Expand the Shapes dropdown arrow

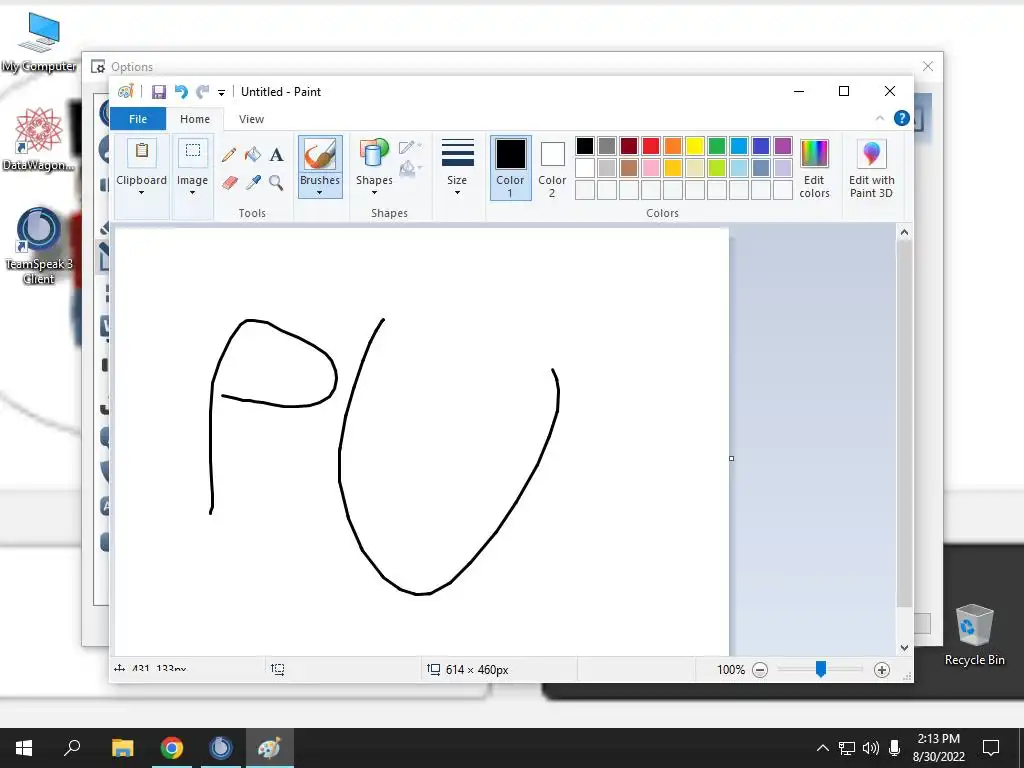[x=374, y=193]
